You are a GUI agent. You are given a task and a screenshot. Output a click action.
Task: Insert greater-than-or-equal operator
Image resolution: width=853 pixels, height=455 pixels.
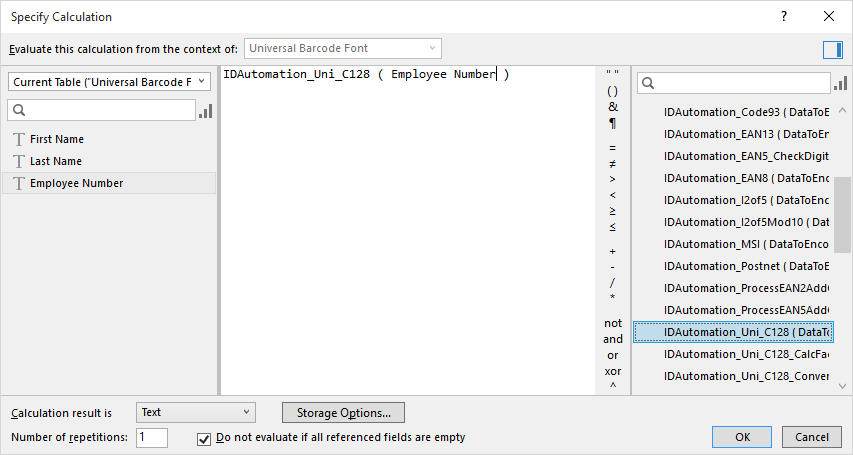click(613, 211)
